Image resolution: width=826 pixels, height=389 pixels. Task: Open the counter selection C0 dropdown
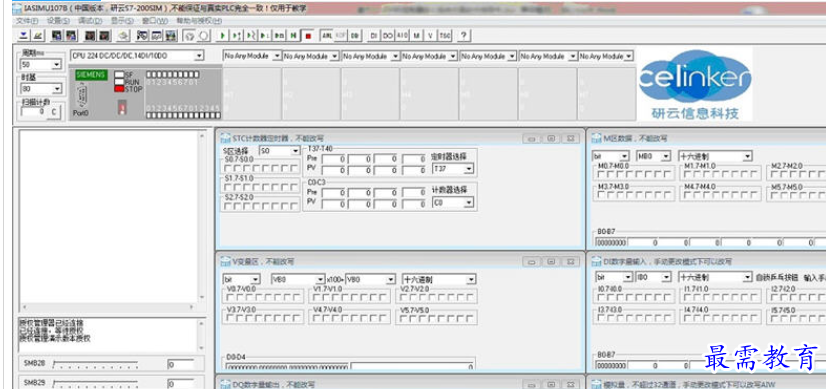click(453, 202)
